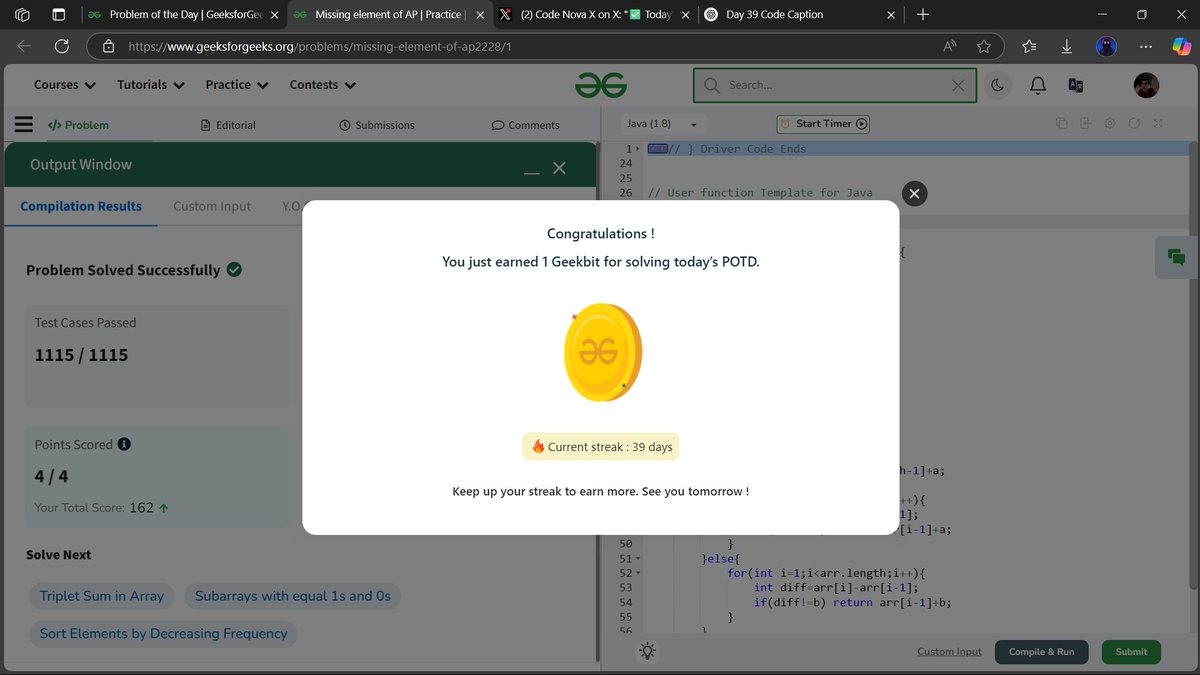Open the language translate icon
1200x675 pixels.
(1076, 86)
